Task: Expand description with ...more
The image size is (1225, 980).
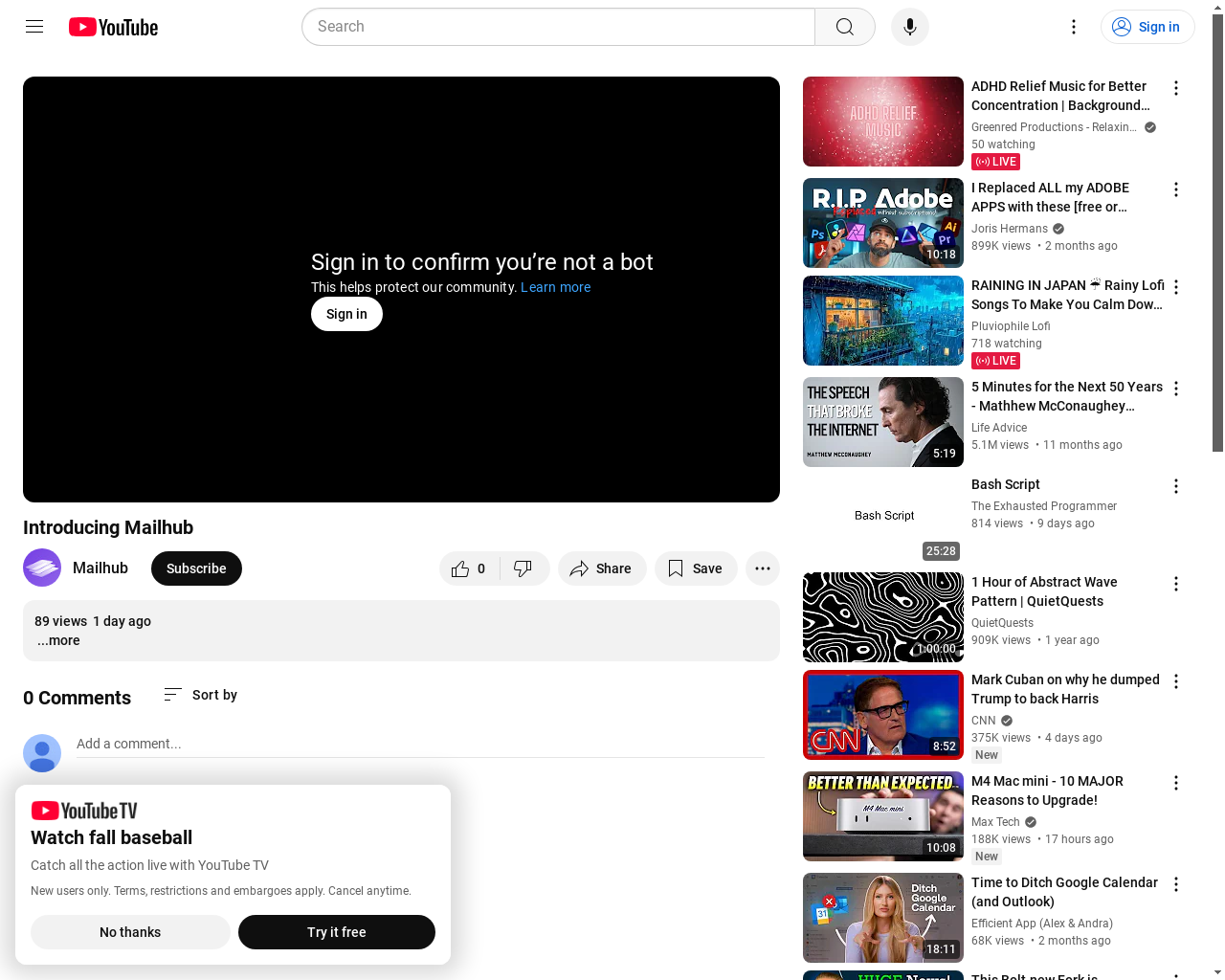Action: pyautogui.click(x=58, y=640)
